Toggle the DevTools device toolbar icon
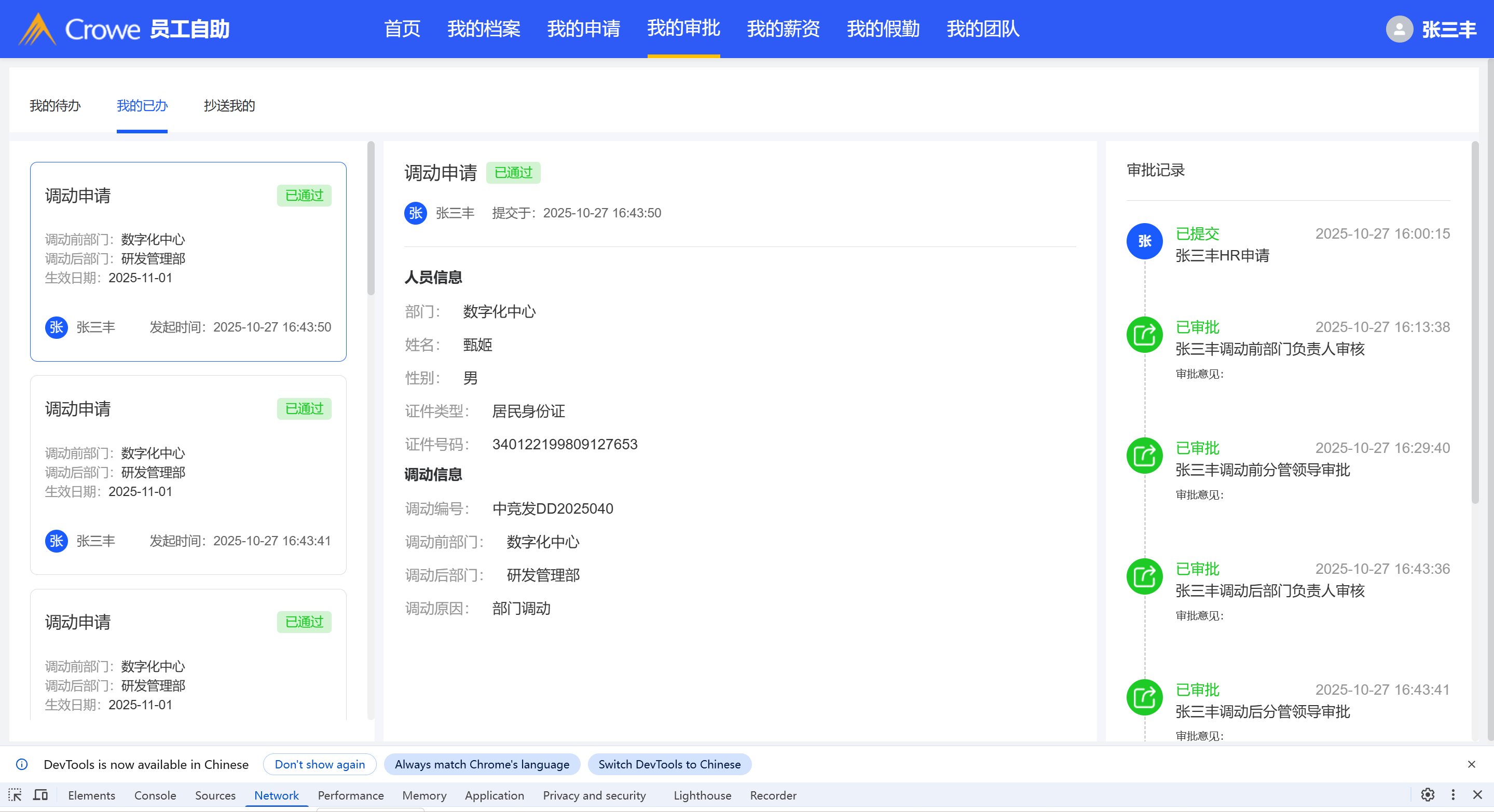Screen dimensions: 1494x812 point(40,794)
